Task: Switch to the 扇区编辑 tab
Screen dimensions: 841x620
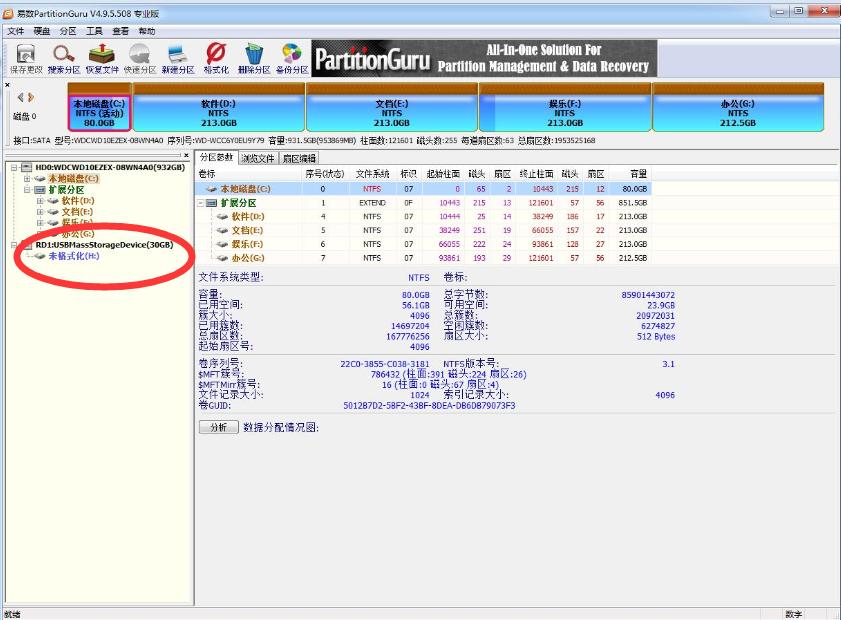Action: (299, 158)
